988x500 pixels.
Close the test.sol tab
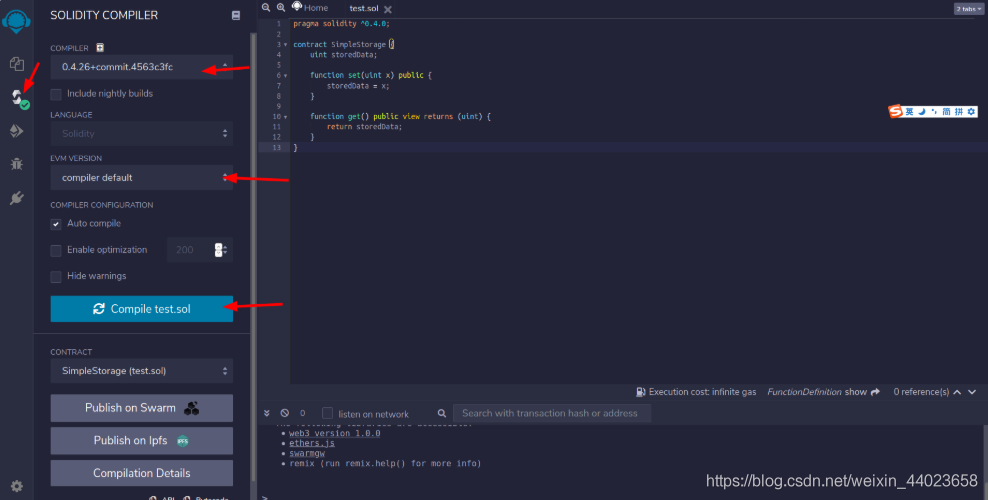pos(388,9)
